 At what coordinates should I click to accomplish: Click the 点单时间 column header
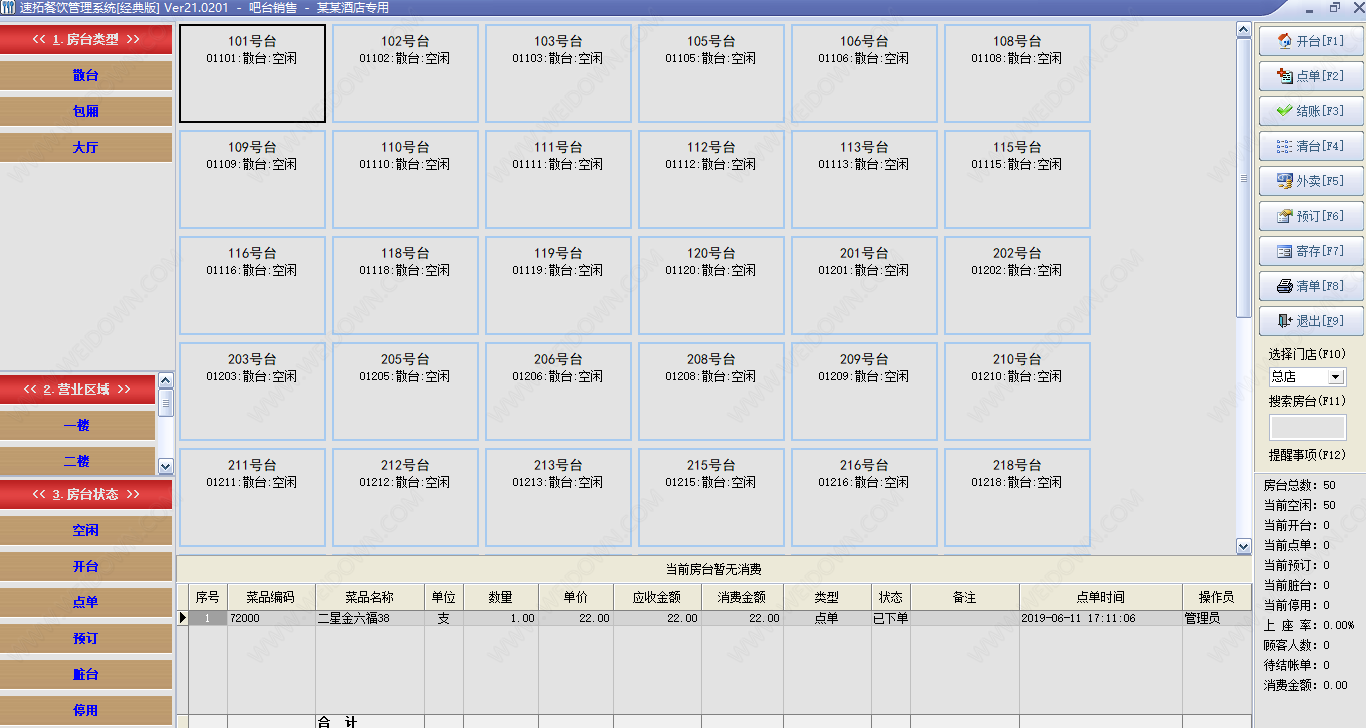coord(1100,597)
